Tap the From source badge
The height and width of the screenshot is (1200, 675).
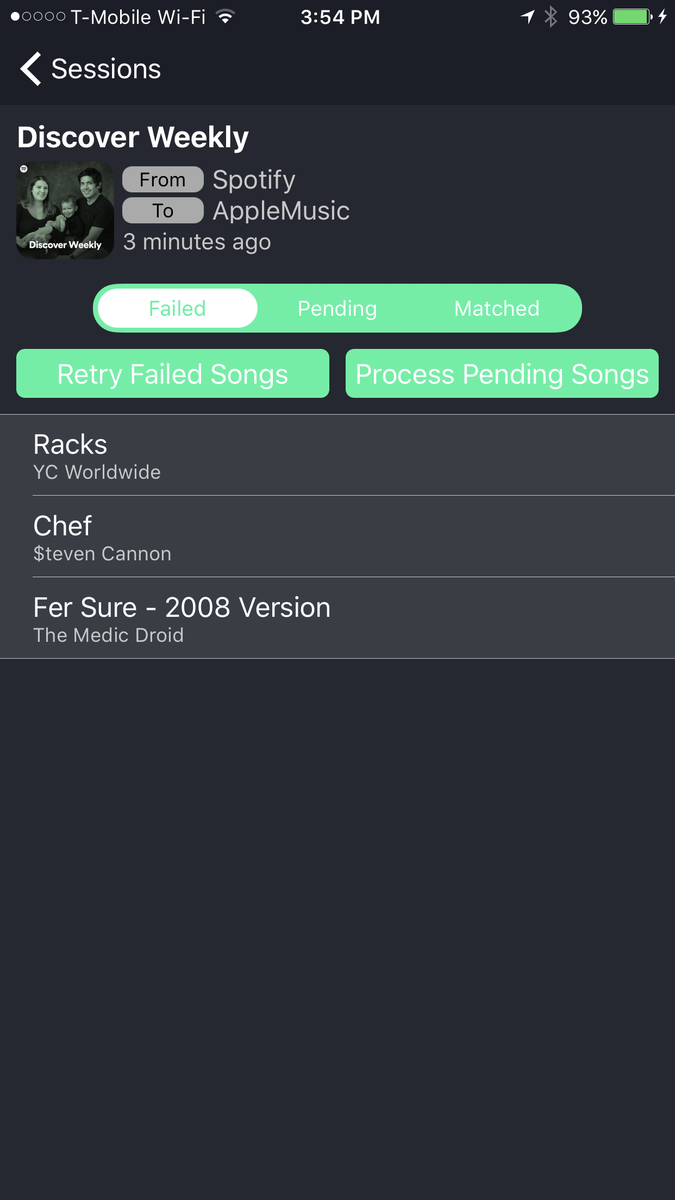(x=163, y=180)
